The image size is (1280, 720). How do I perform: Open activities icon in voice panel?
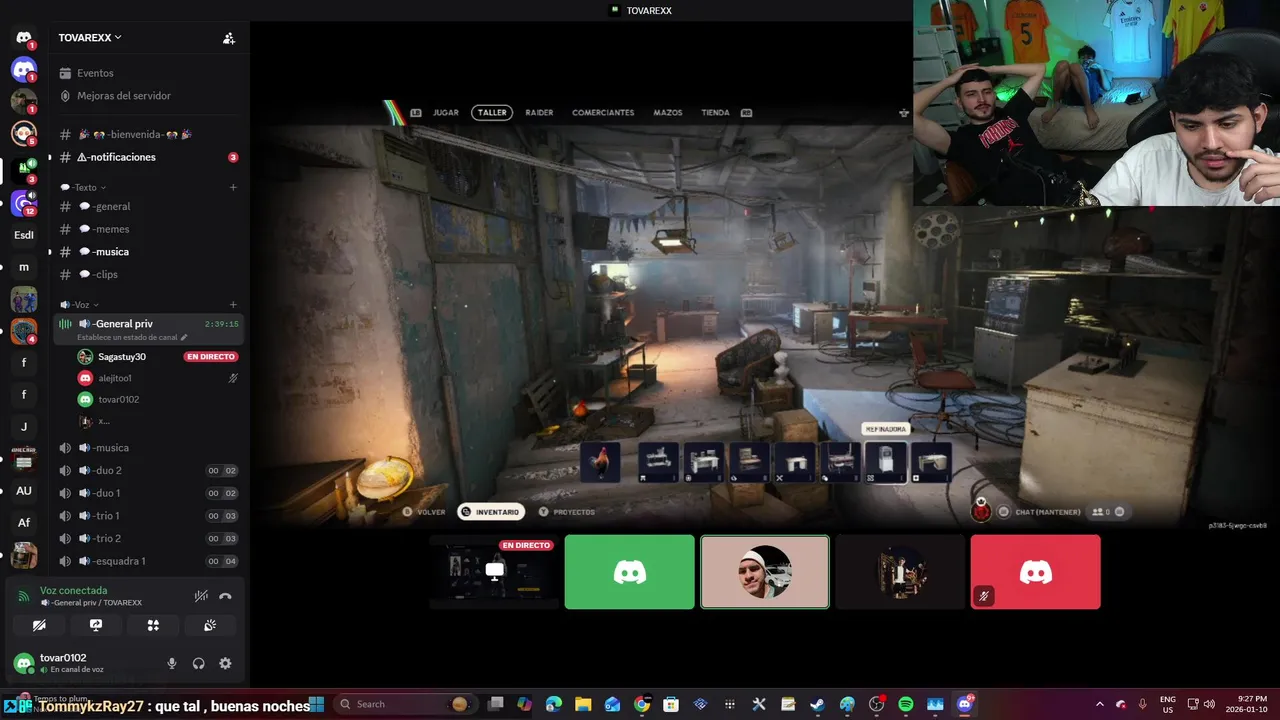coord(153,625)
